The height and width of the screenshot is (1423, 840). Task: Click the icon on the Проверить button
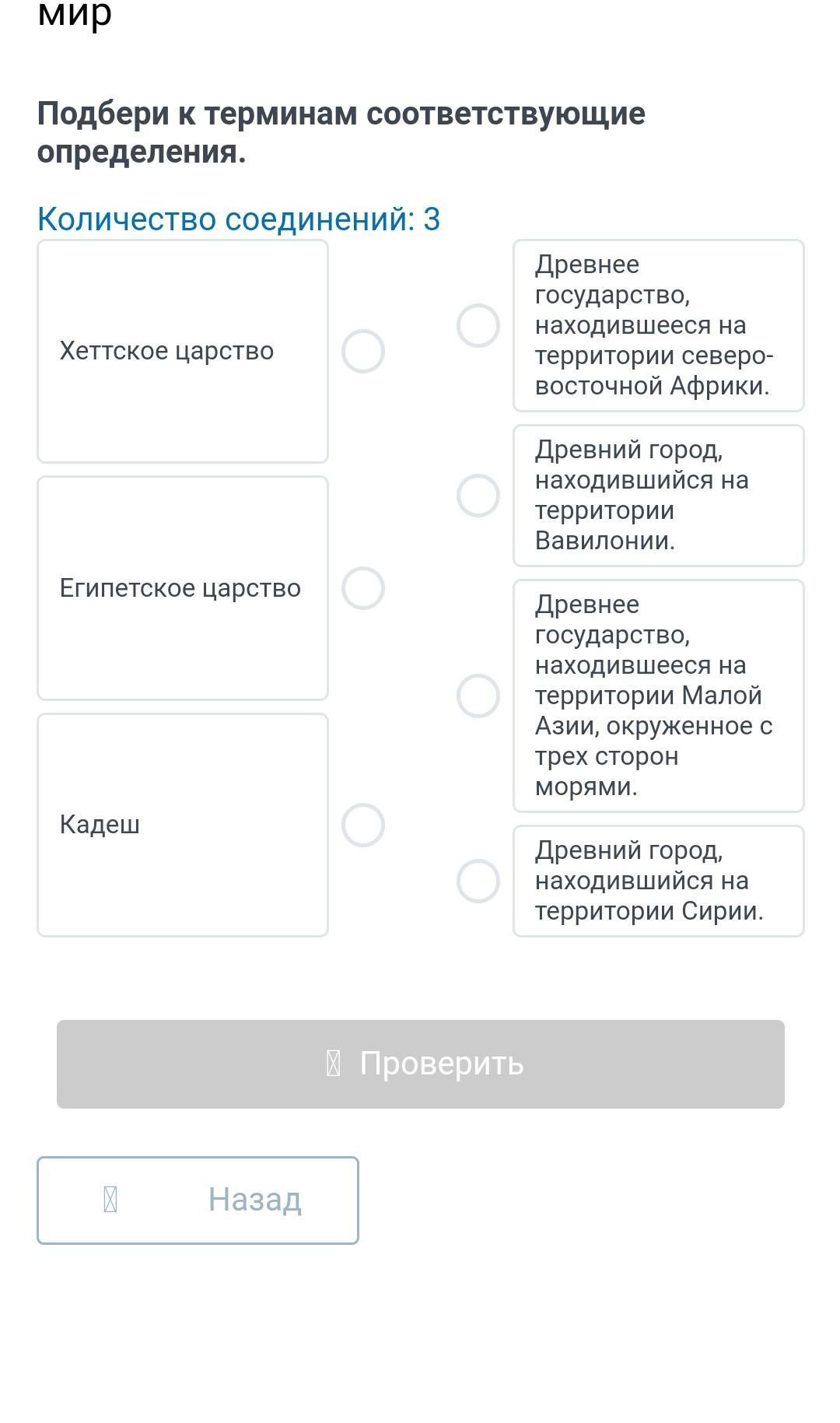[333, 1064]
